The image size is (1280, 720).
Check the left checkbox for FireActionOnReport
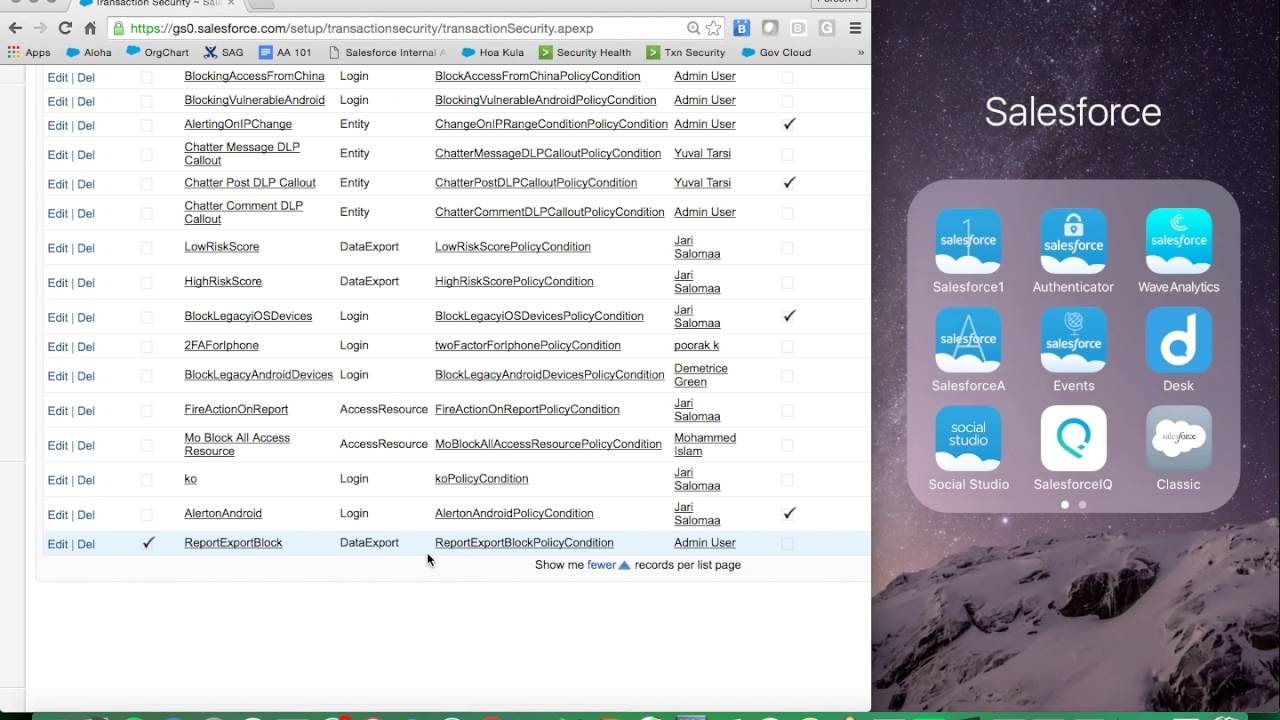[x=147, y=410]
